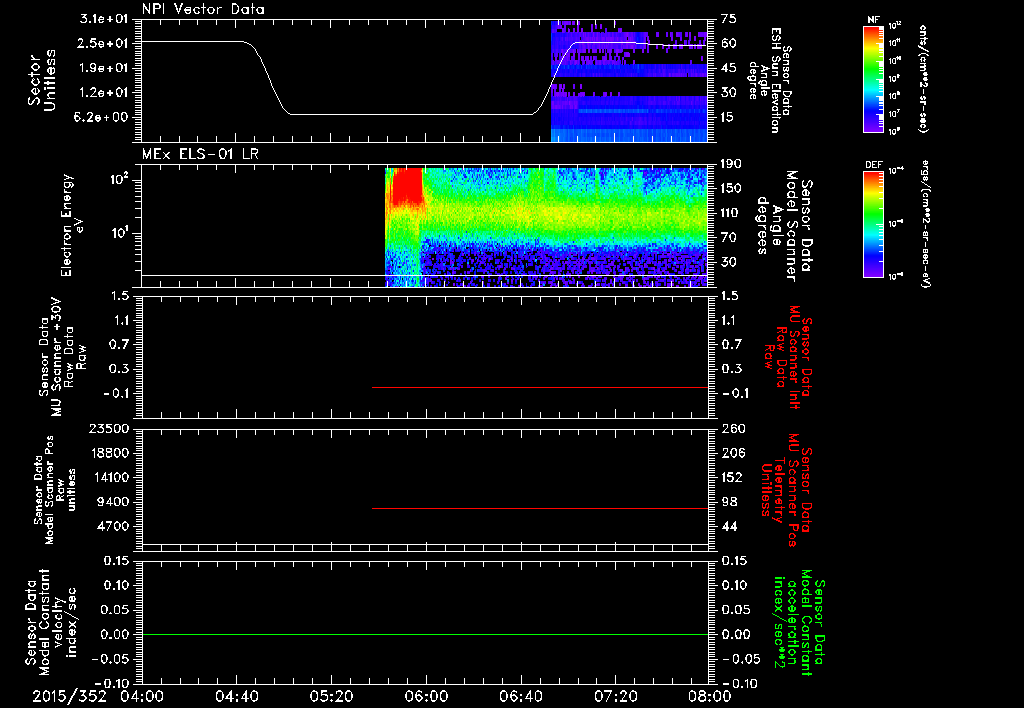Click the green constant velocity line
The height and width of the screenshot is (708, 1024).
(424, 634)
